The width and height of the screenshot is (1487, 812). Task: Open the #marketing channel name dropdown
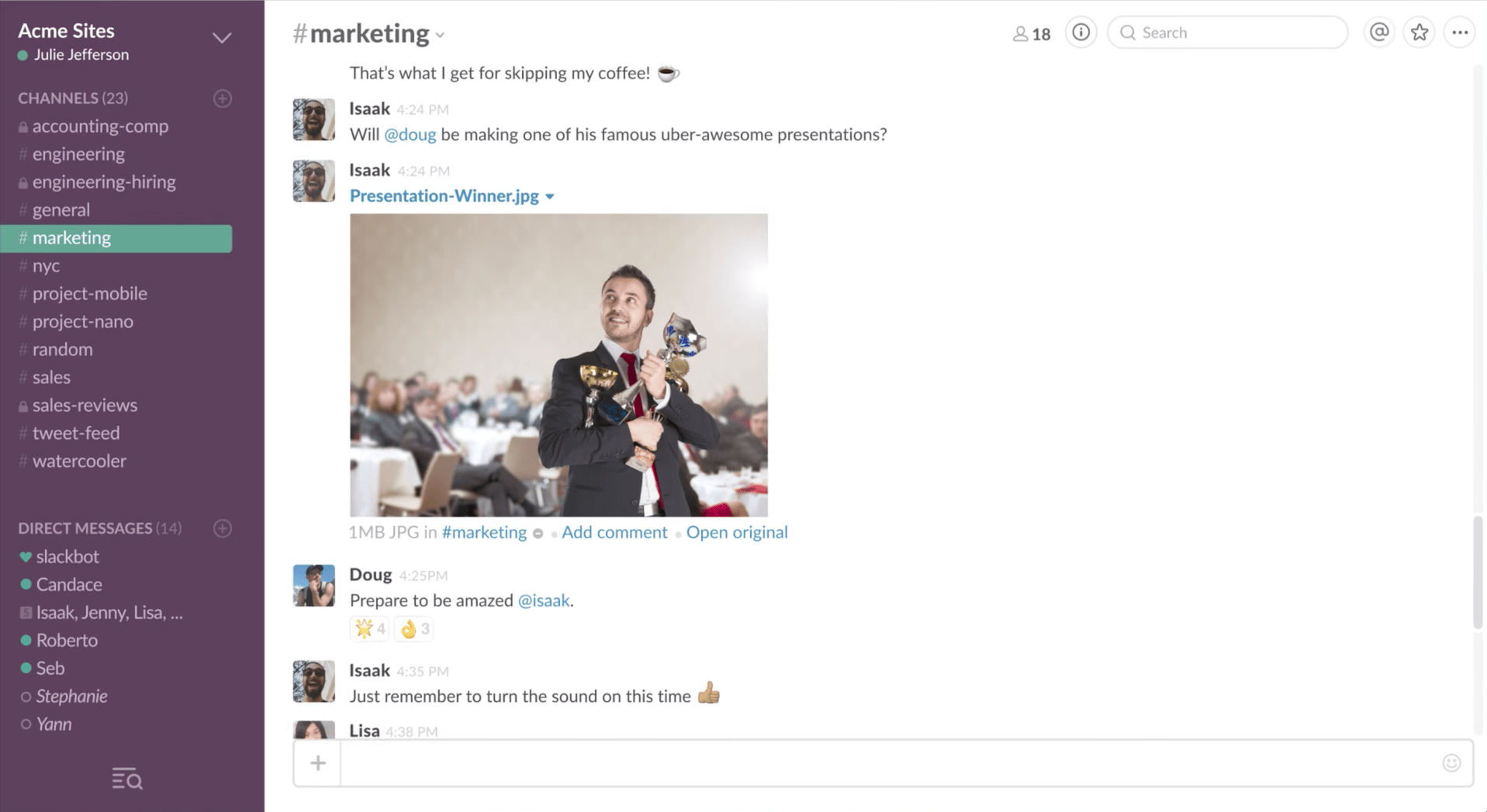point(440,34)
